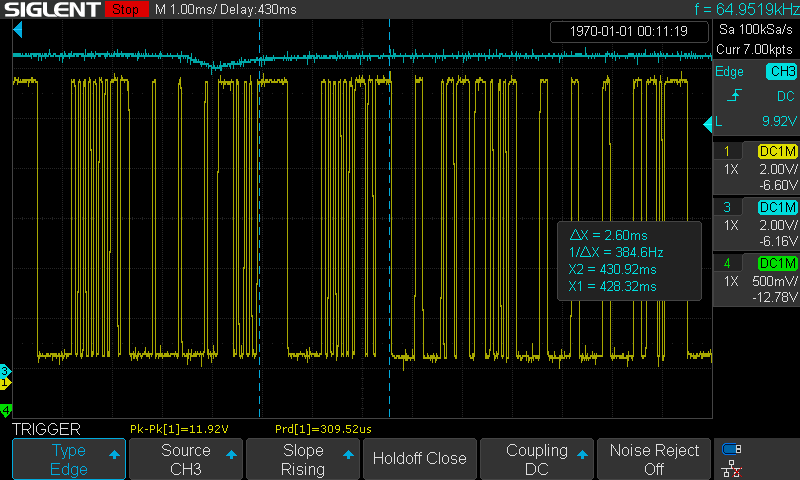
Task: Toggle channel 4 green DC1M panel
Action: point(755,273)
